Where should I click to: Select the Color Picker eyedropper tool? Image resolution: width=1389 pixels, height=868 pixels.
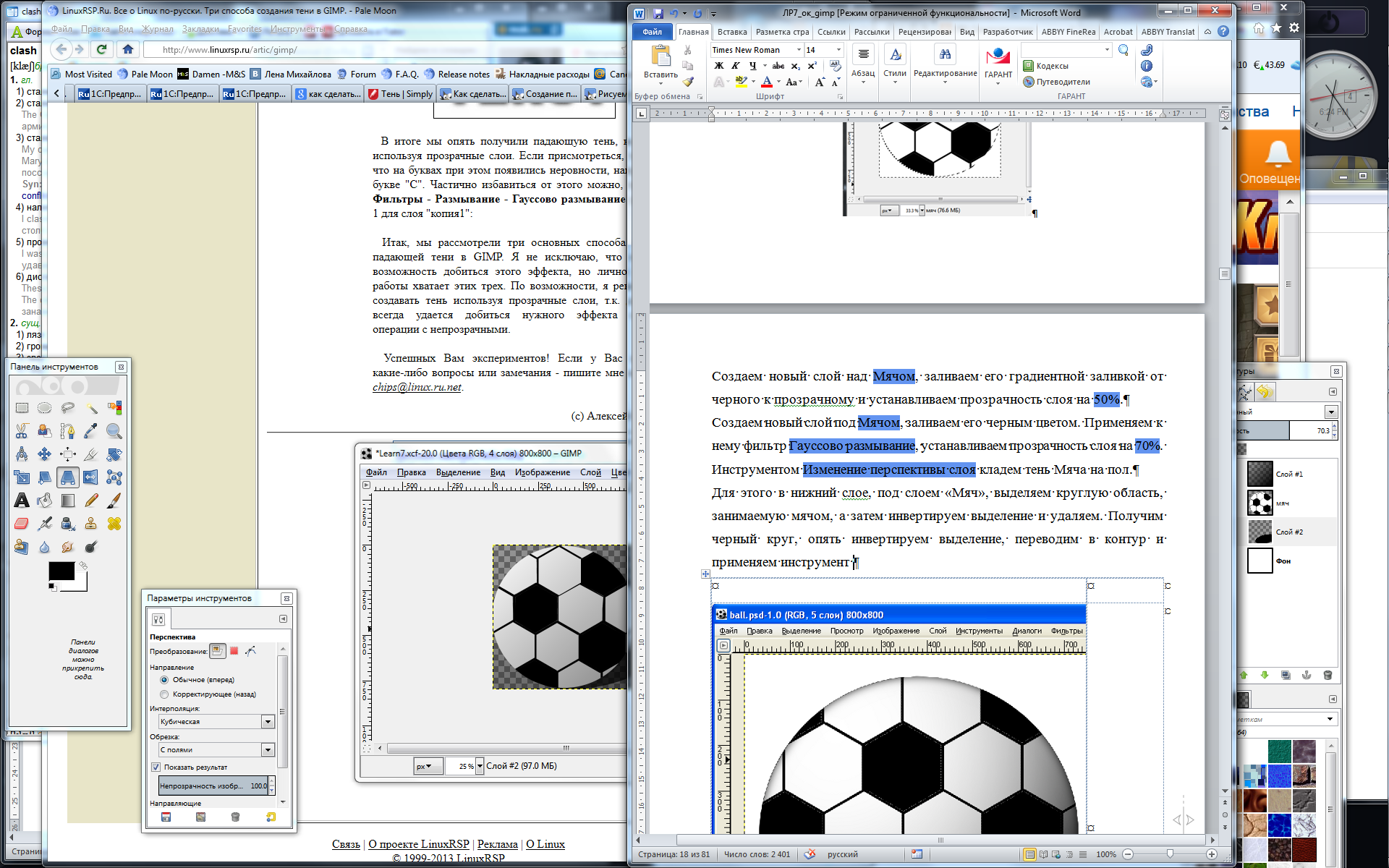91,431
